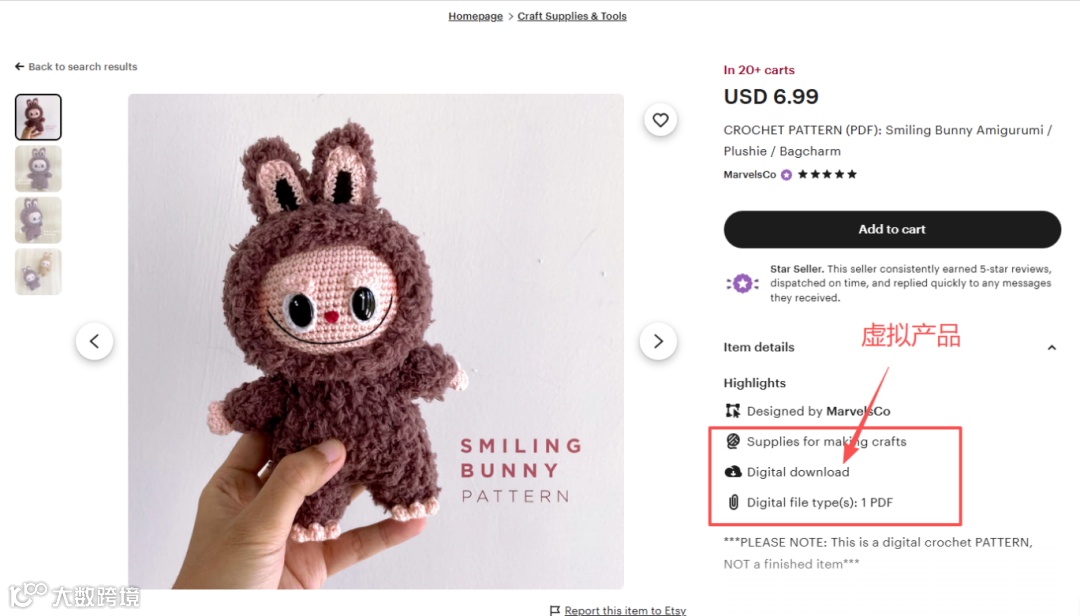Click the star seller badge beside MarvelsCo
The image size is (1080, 616).
787,175
